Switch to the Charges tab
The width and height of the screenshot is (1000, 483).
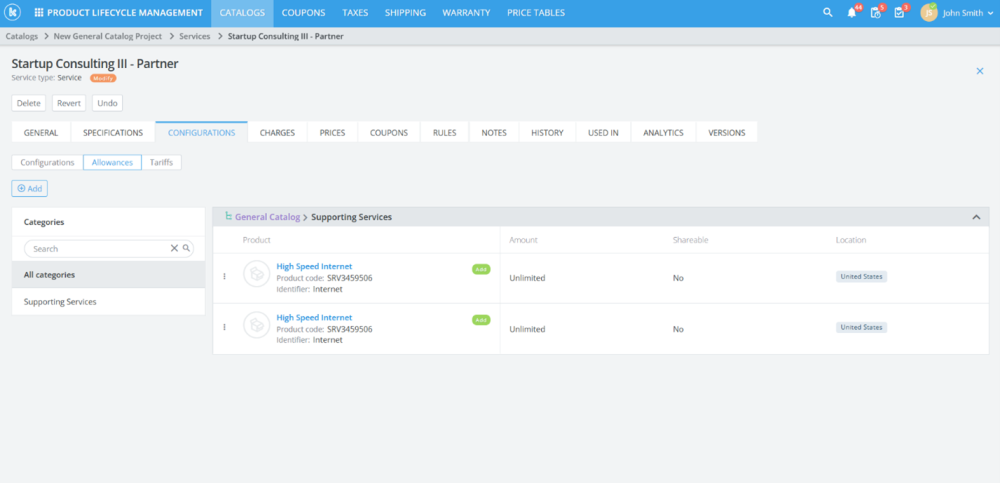(x=277, y=133)
